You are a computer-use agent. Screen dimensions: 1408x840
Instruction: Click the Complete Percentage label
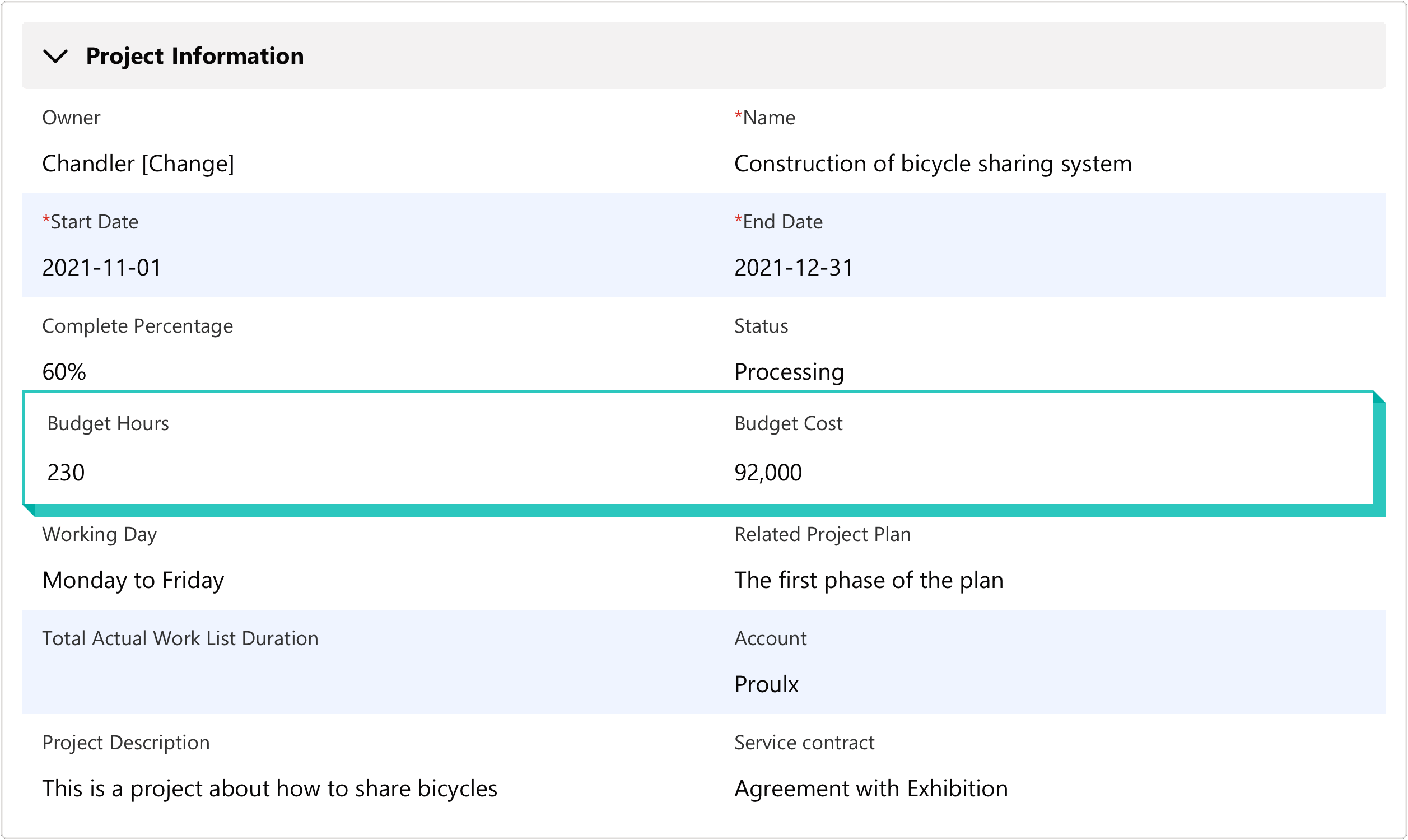[x=138, y=326]
